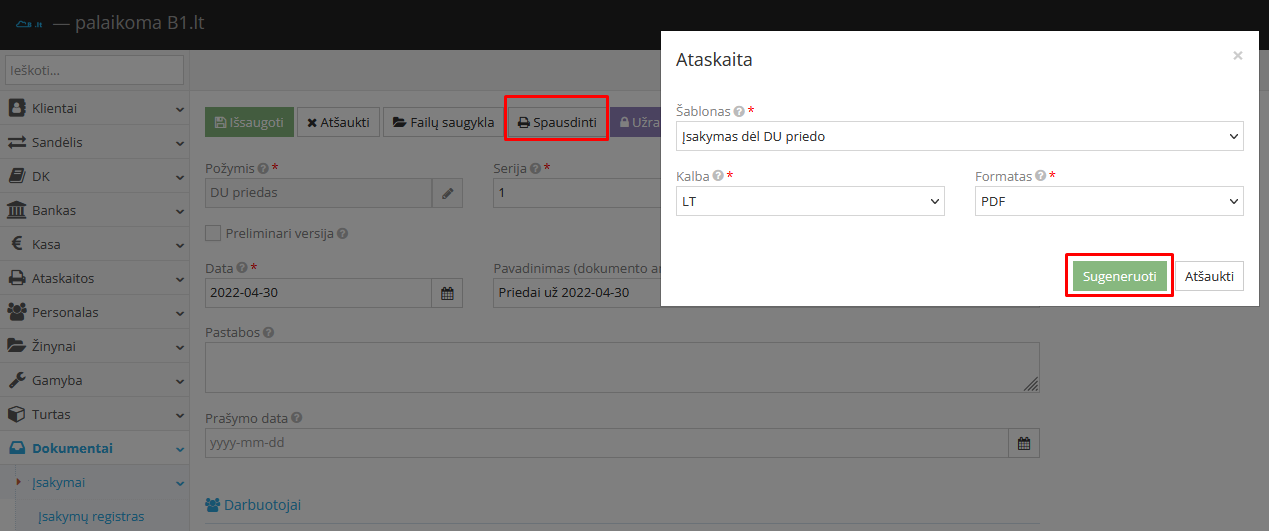Click Atšaukti button in Ataskaita dialog
The height and width of the screenshot is (531, 1269).
coord(1209,276)
